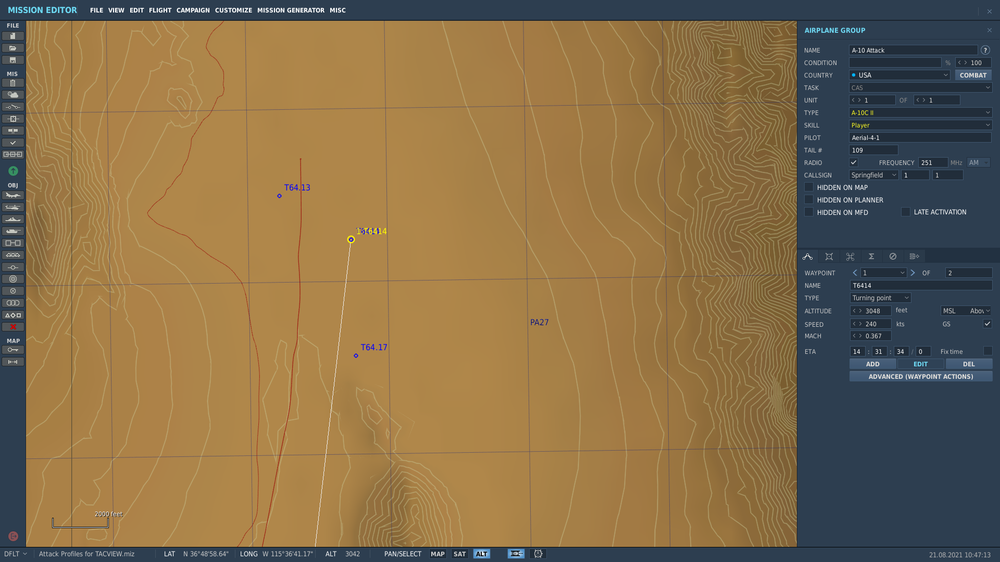Open the VIEW menu
Viewport: 1000px width, 562px height.
116,10
